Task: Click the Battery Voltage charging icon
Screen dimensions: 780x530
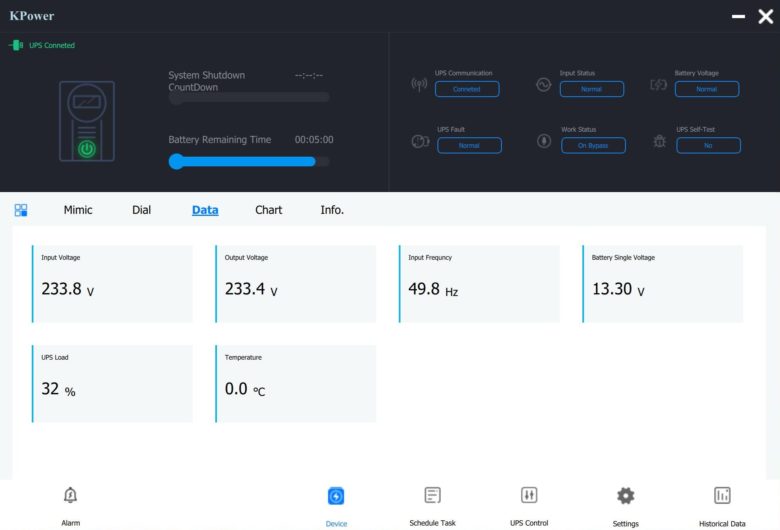Action: pos(658,85)
